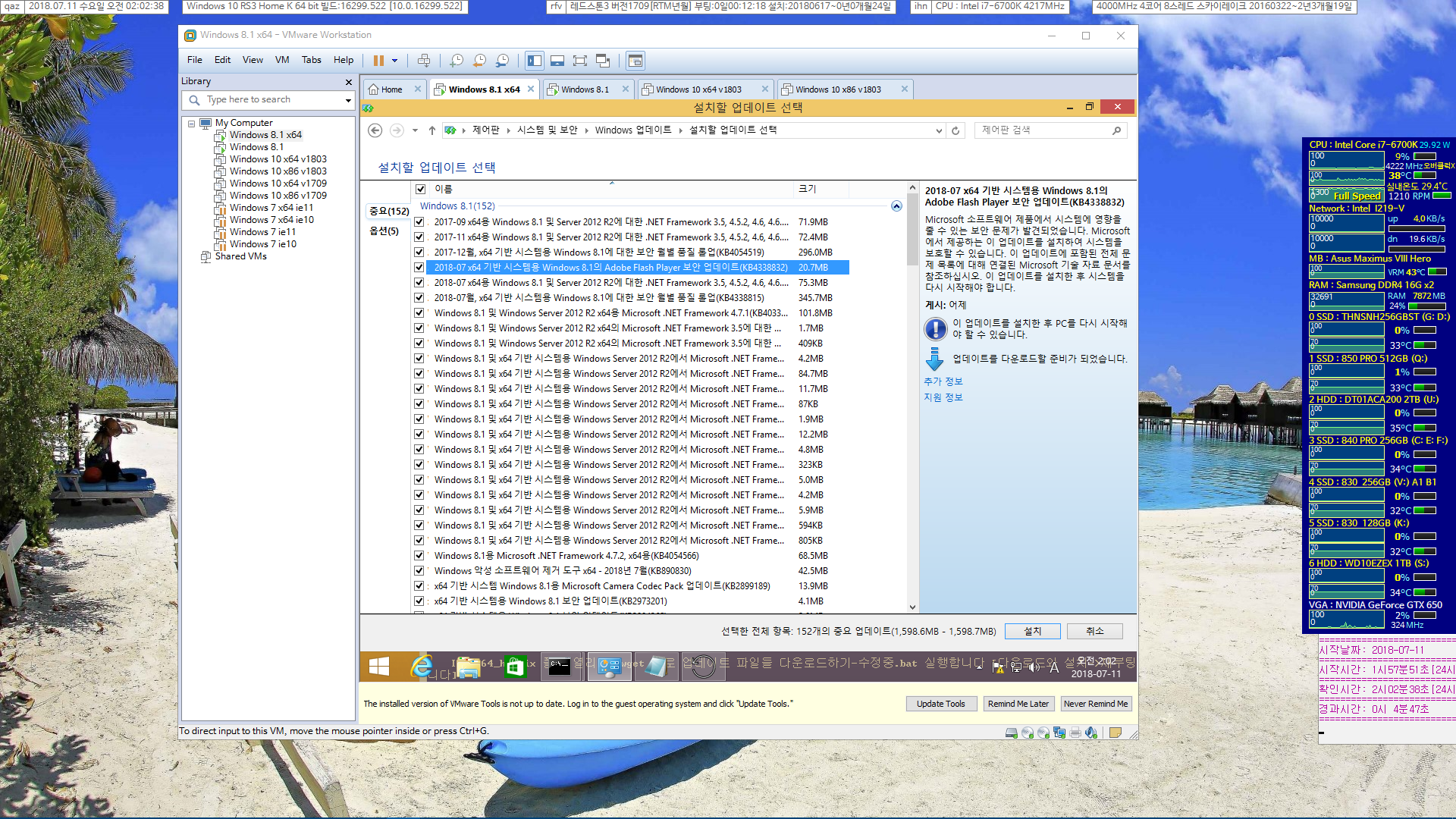This screenshot has height=819, width=1456.
Task: Open File Explorer on guest taskbar
Action: click(469, 667)
